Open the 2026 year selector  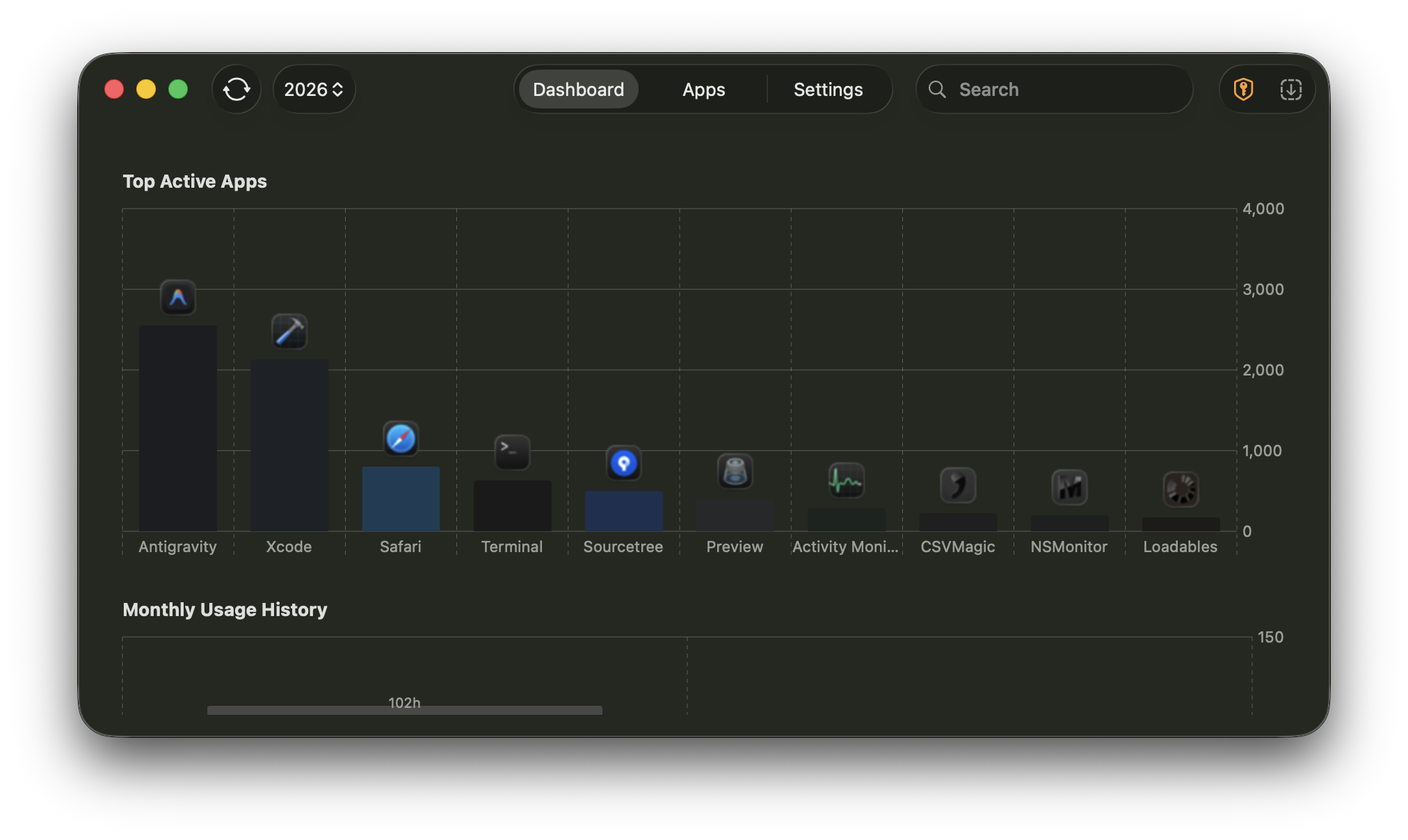coord(314,89)
